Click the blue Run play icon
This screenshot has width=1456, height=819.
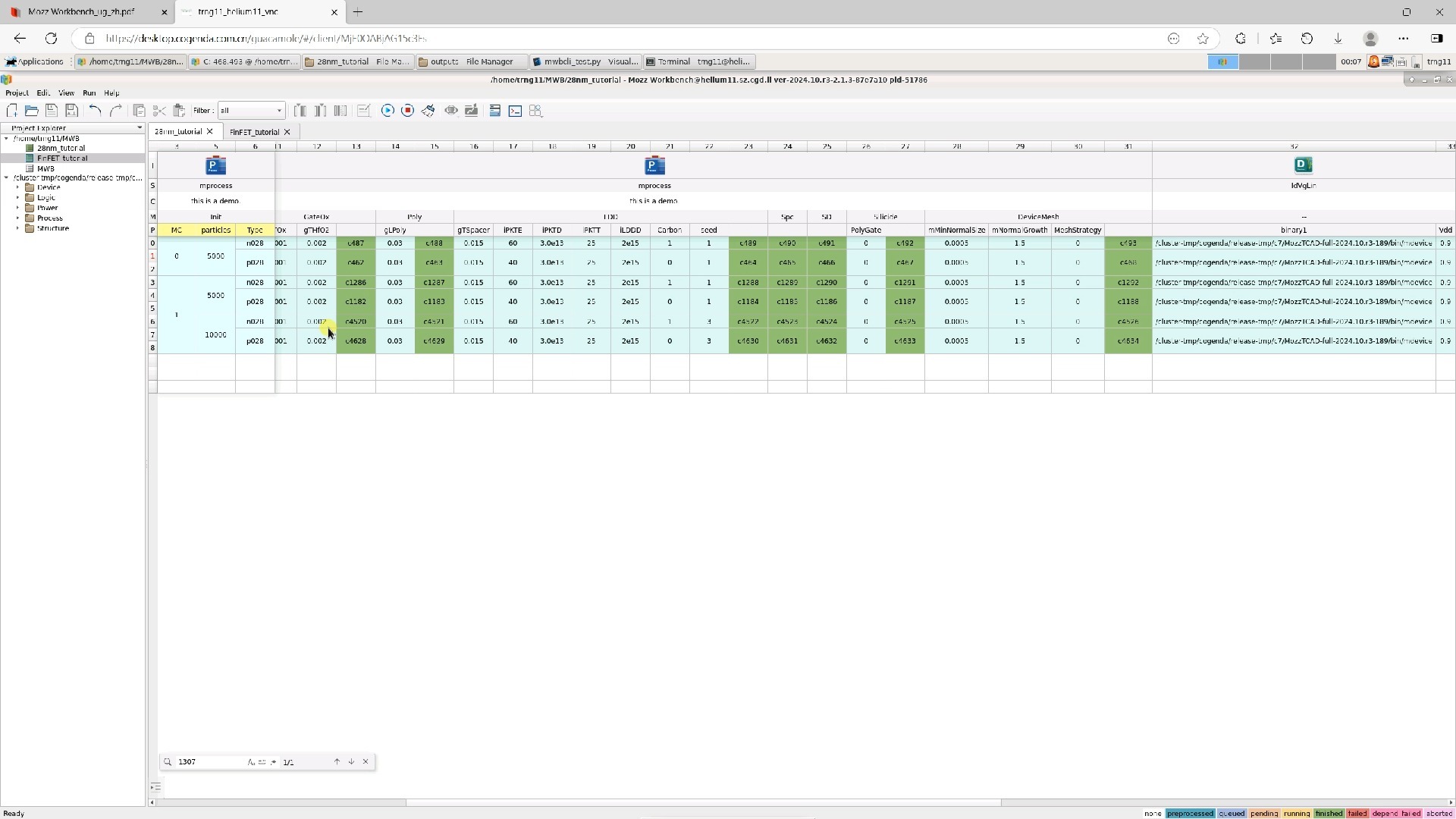click(x=388, y=111)
